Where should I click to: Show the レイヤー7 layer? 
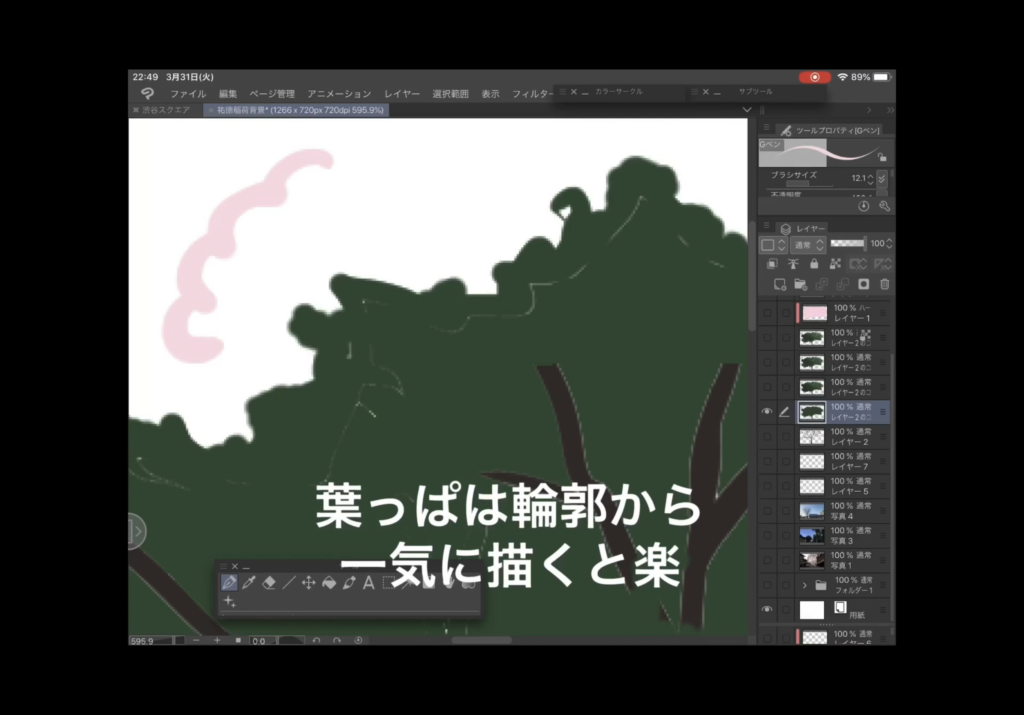pyautogui.click(x=767, y=461)
